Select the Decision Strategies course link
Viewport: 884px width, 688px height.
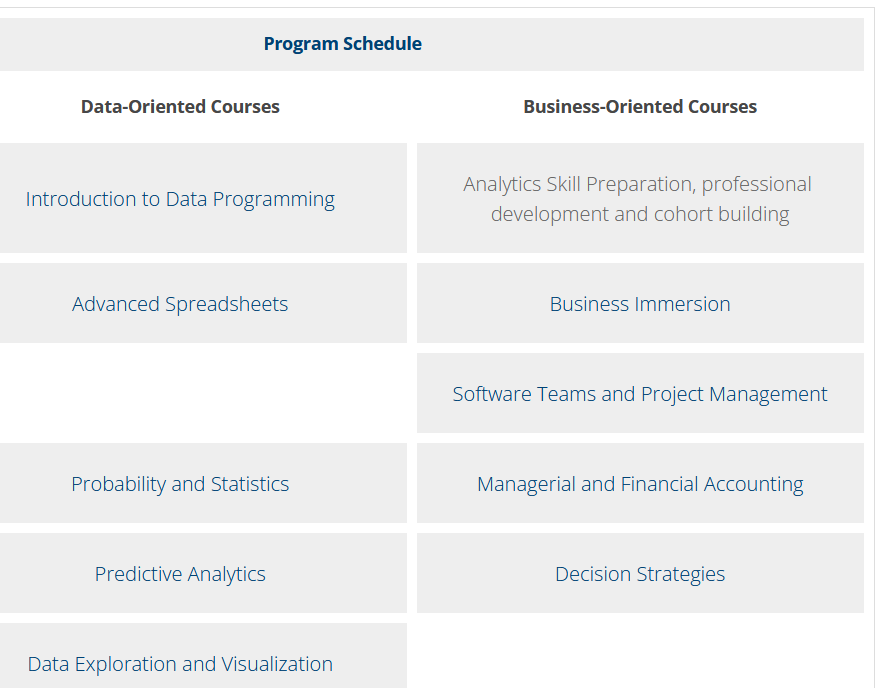(x=640, y=574)
